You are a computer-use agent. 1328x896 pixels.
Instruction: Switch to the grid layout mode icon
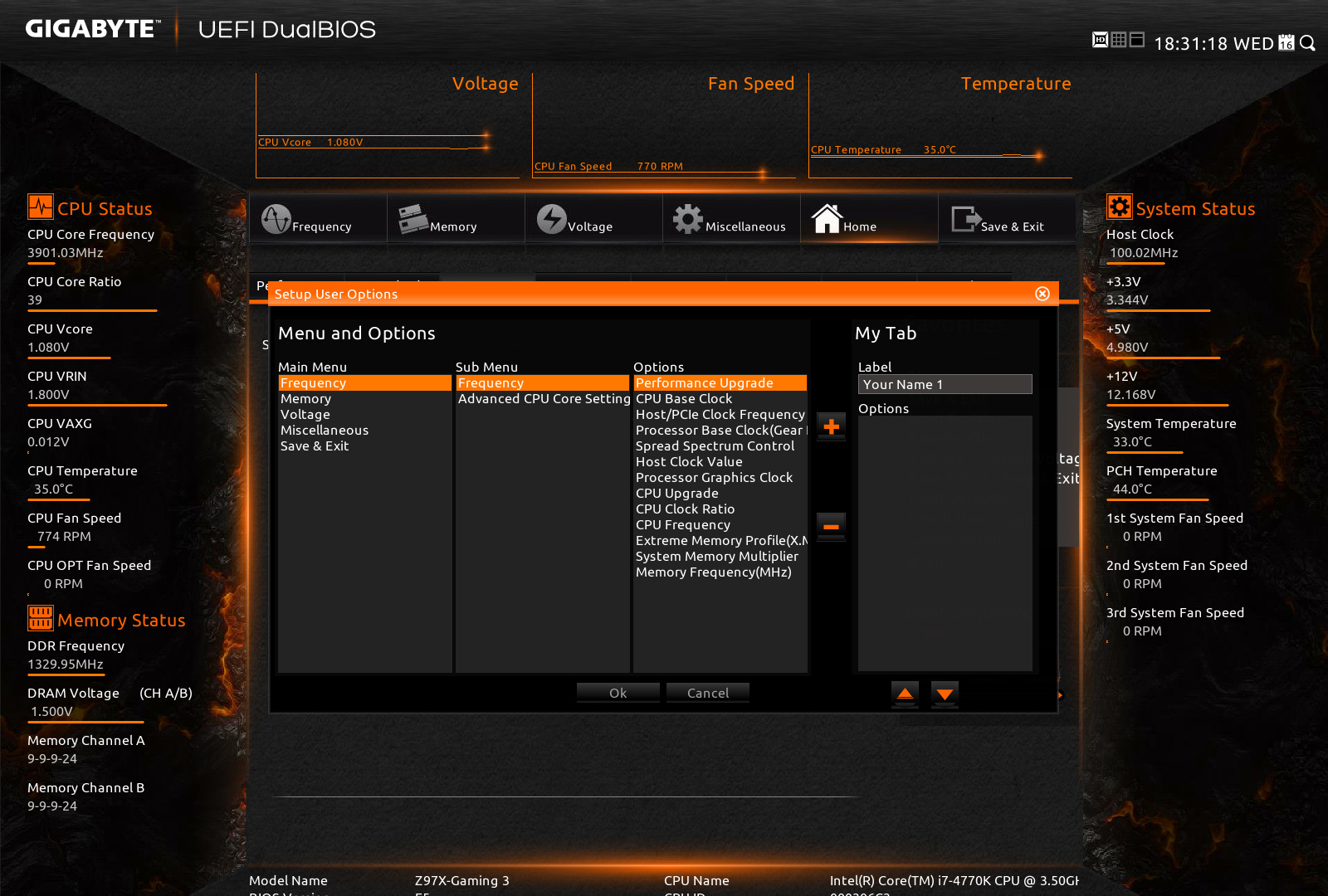pyautogui.click(x=1119, y=40)
